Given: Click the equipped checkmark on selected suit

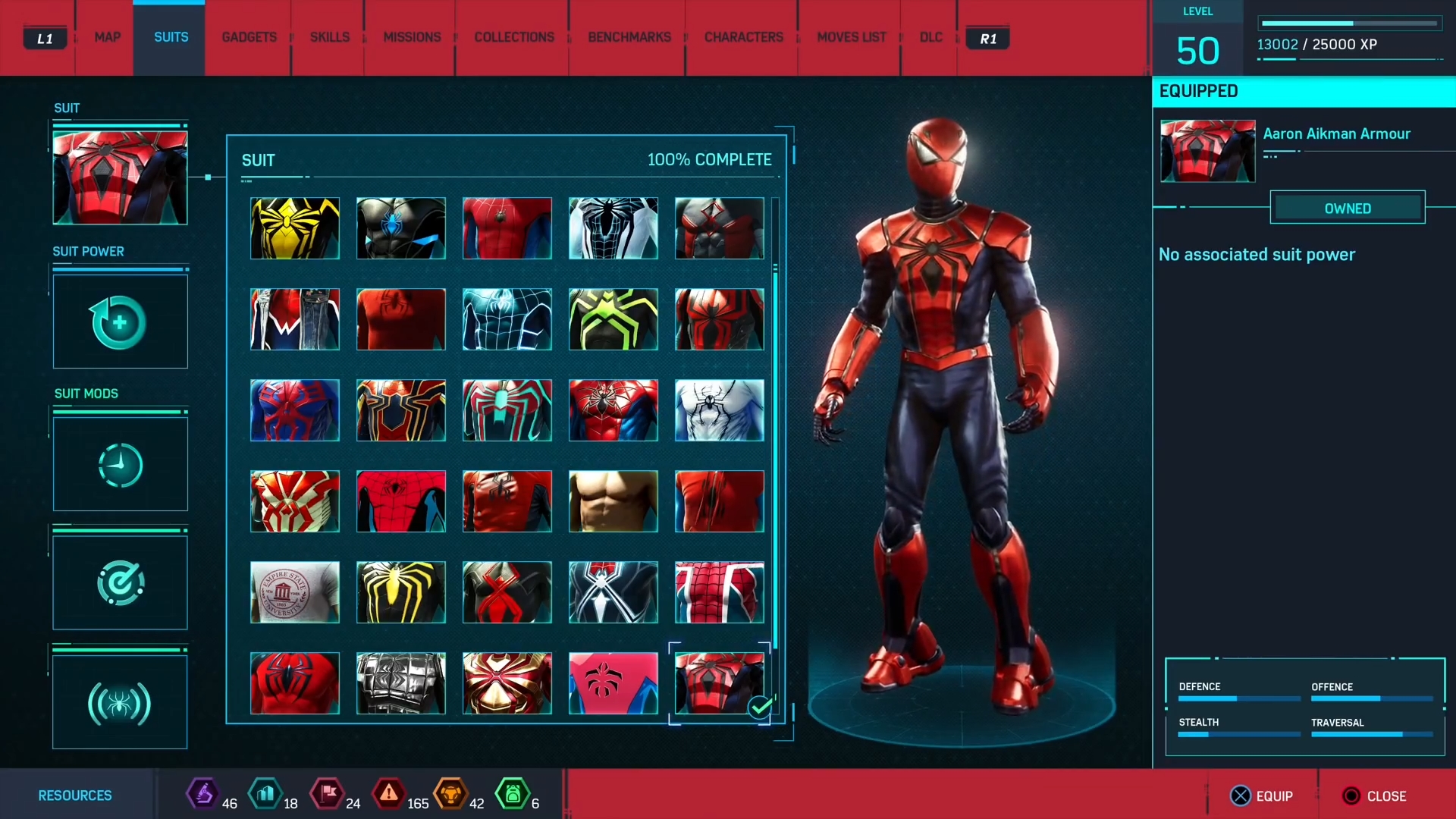Looking at the screenshot, I should [760, 707].
